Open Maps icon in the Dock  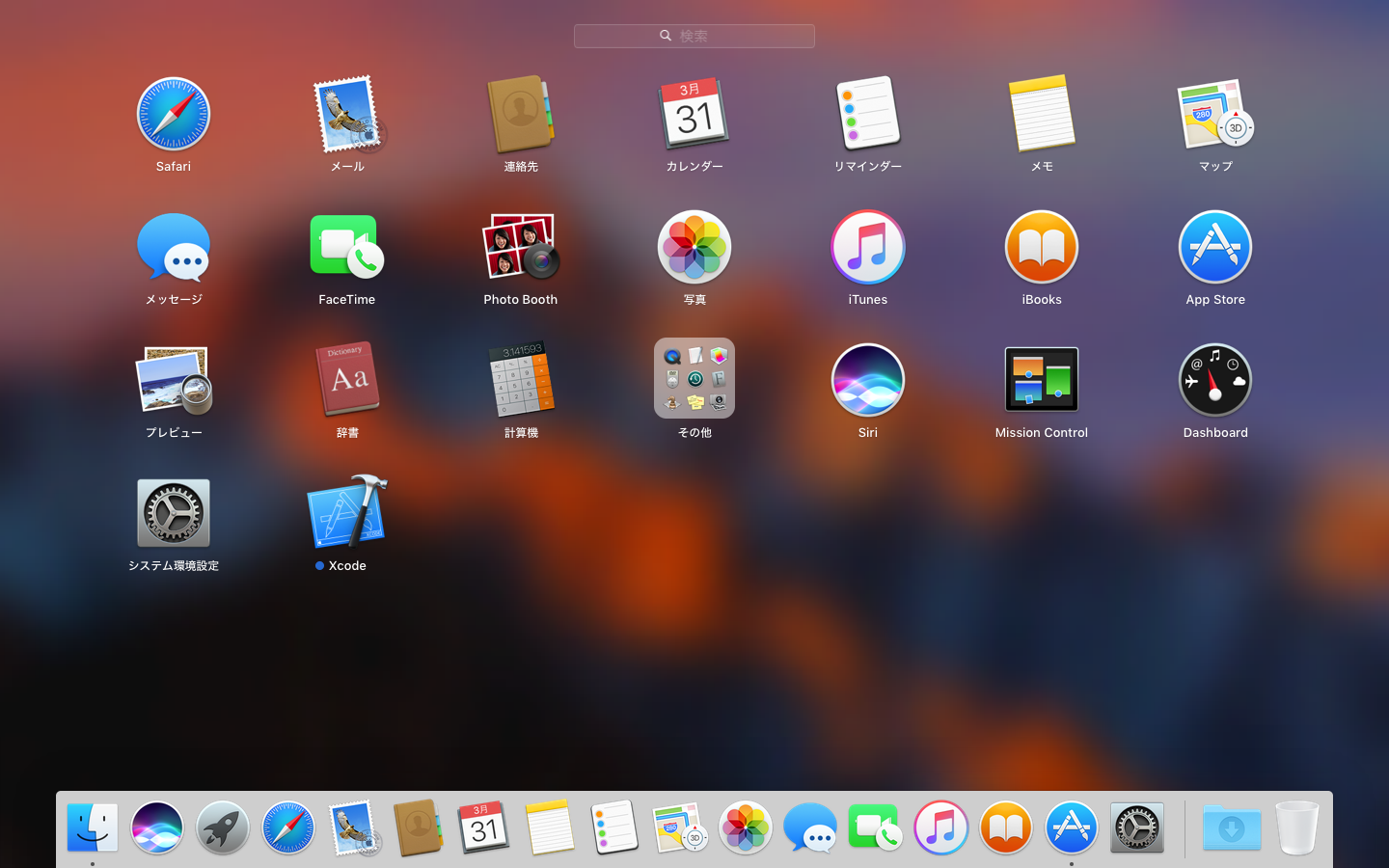click(680, 827)
